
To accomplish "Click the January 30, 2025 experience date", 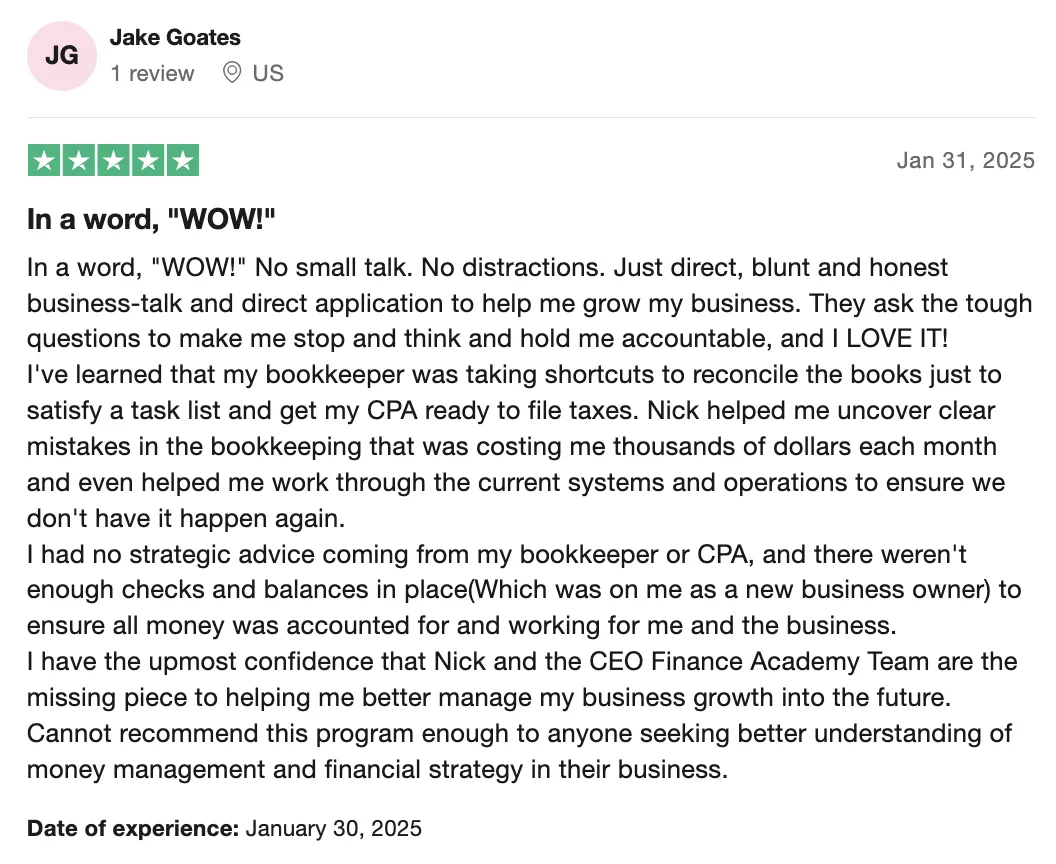I will point(333,828).
